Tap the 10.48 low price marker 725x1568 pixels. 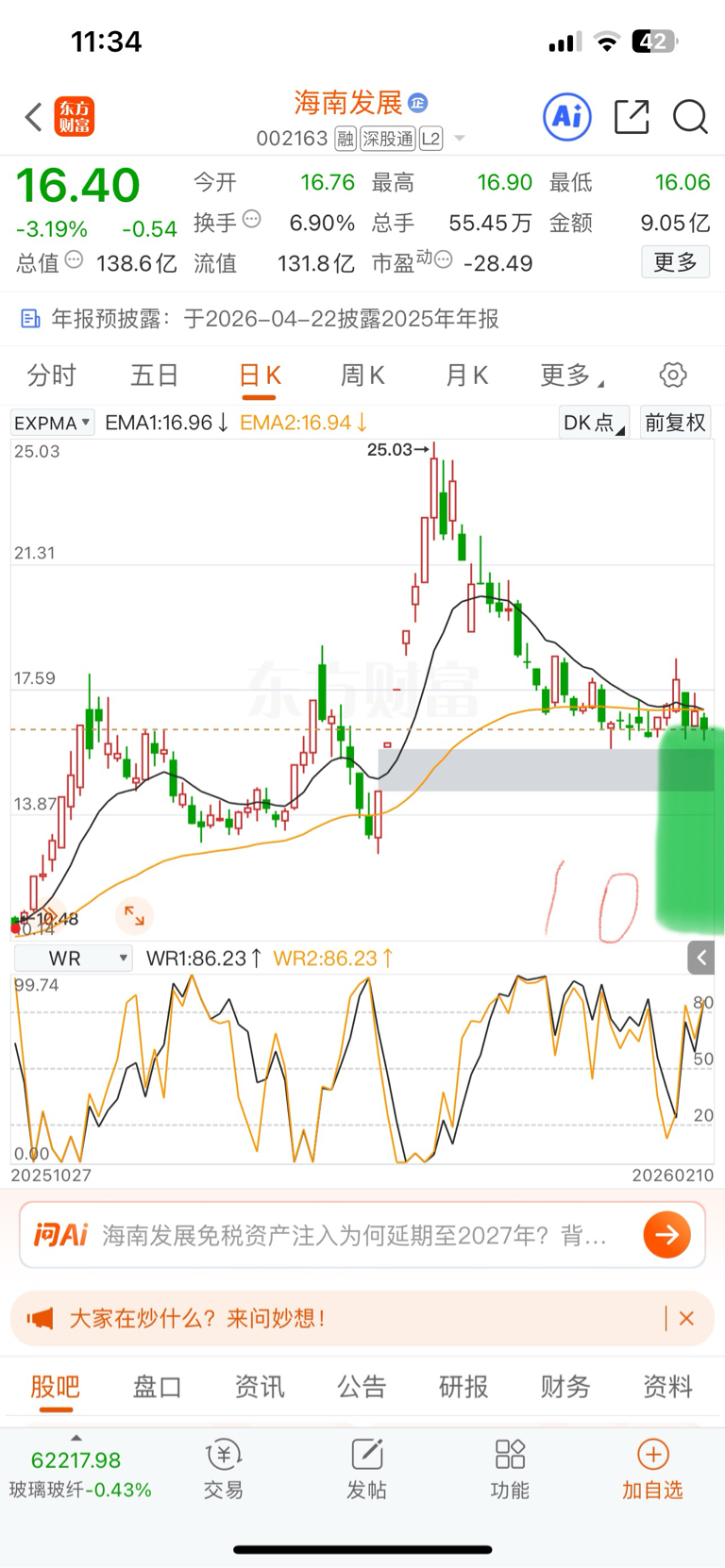50,918
